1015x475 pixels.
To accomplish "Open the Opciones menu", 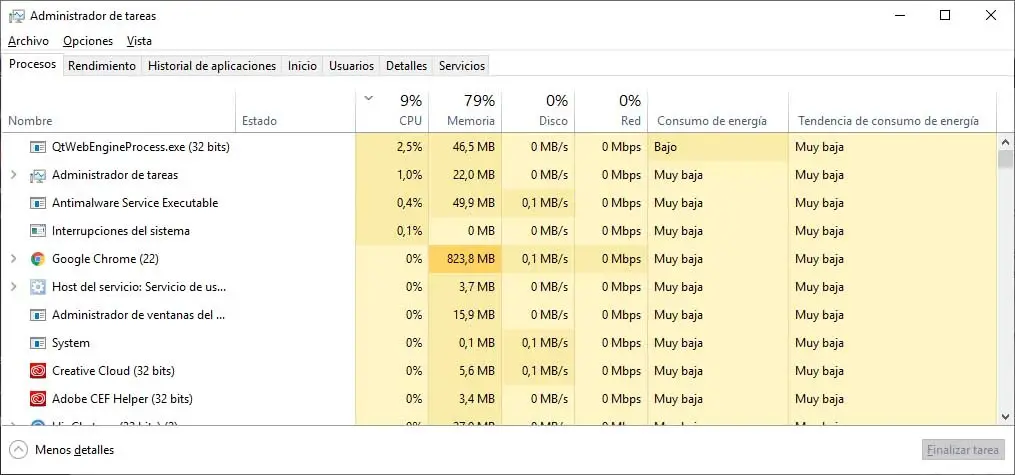I will click(87, 41).
